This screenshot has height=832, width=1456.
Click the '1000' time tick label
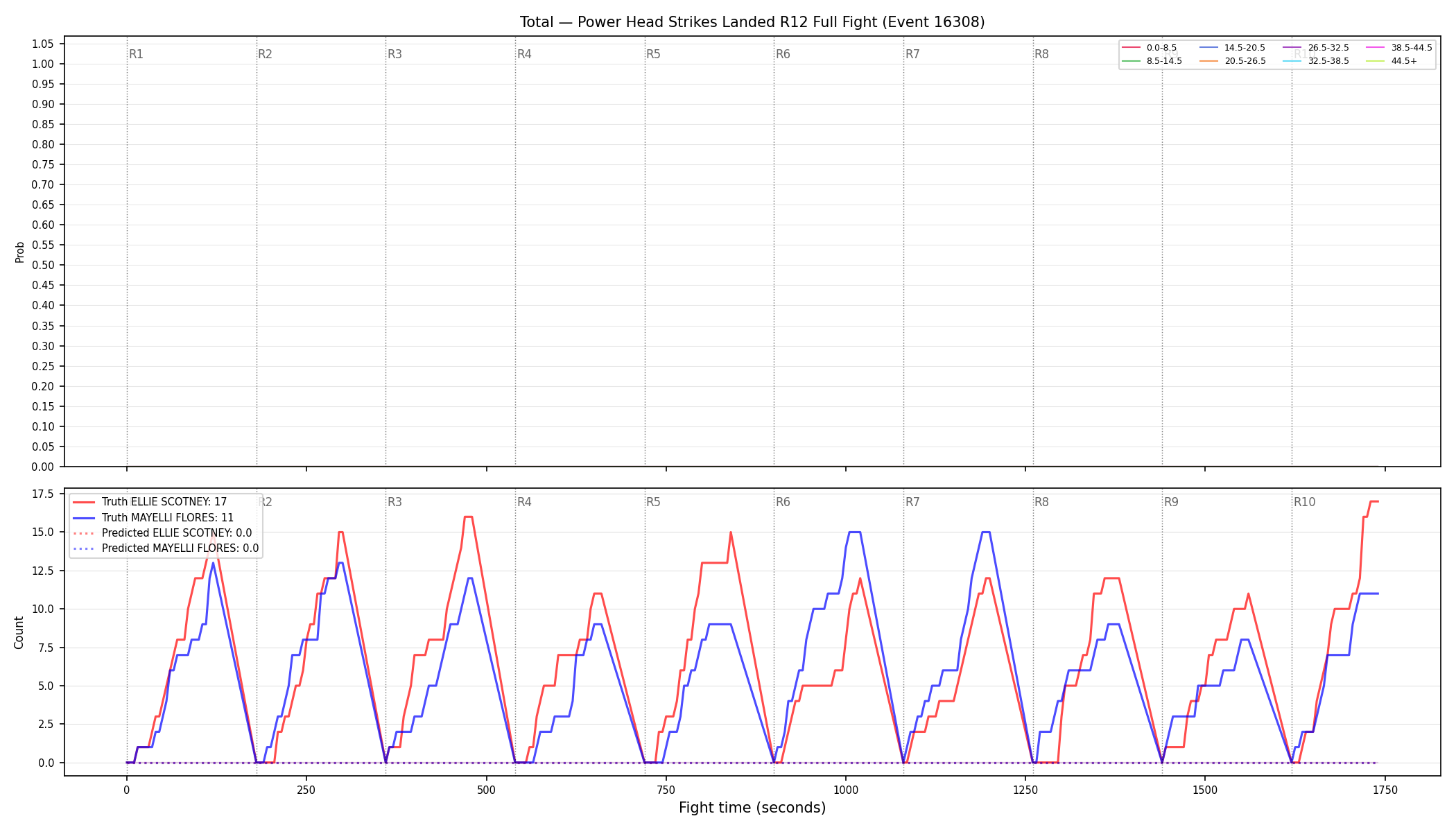[846, 790]
